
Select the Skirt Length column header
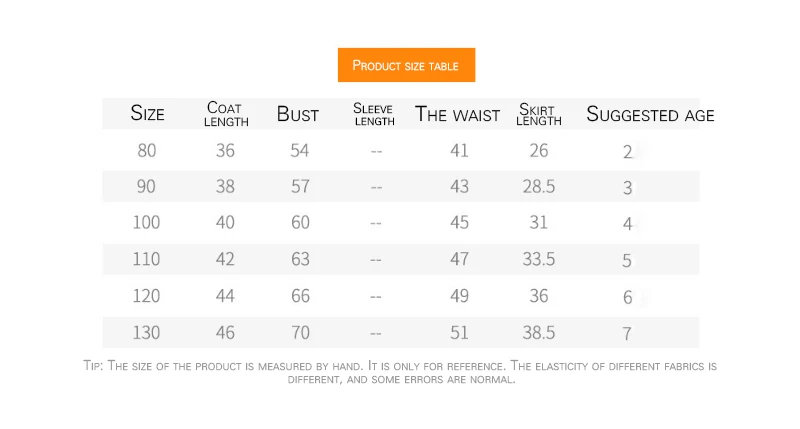(x=539, y=114)
